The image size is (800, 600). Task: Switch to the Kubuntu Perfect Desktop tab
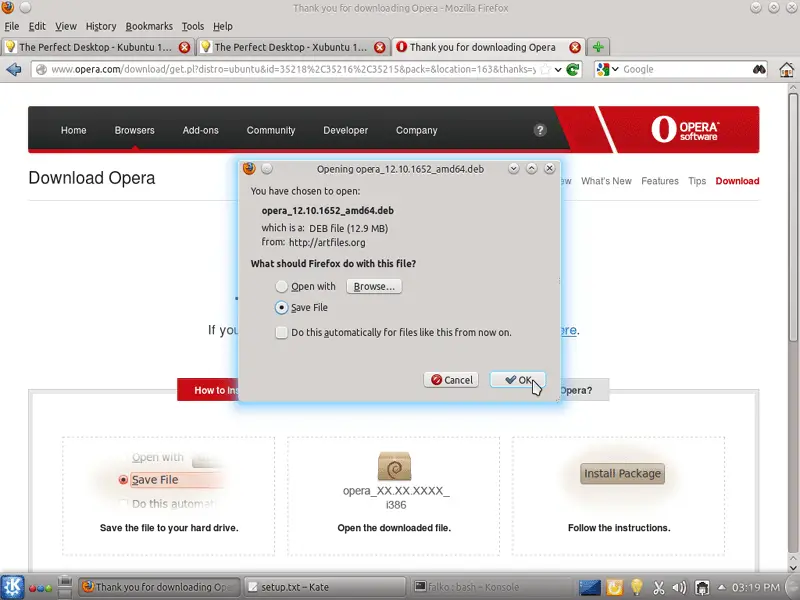[x=97, y=47]
